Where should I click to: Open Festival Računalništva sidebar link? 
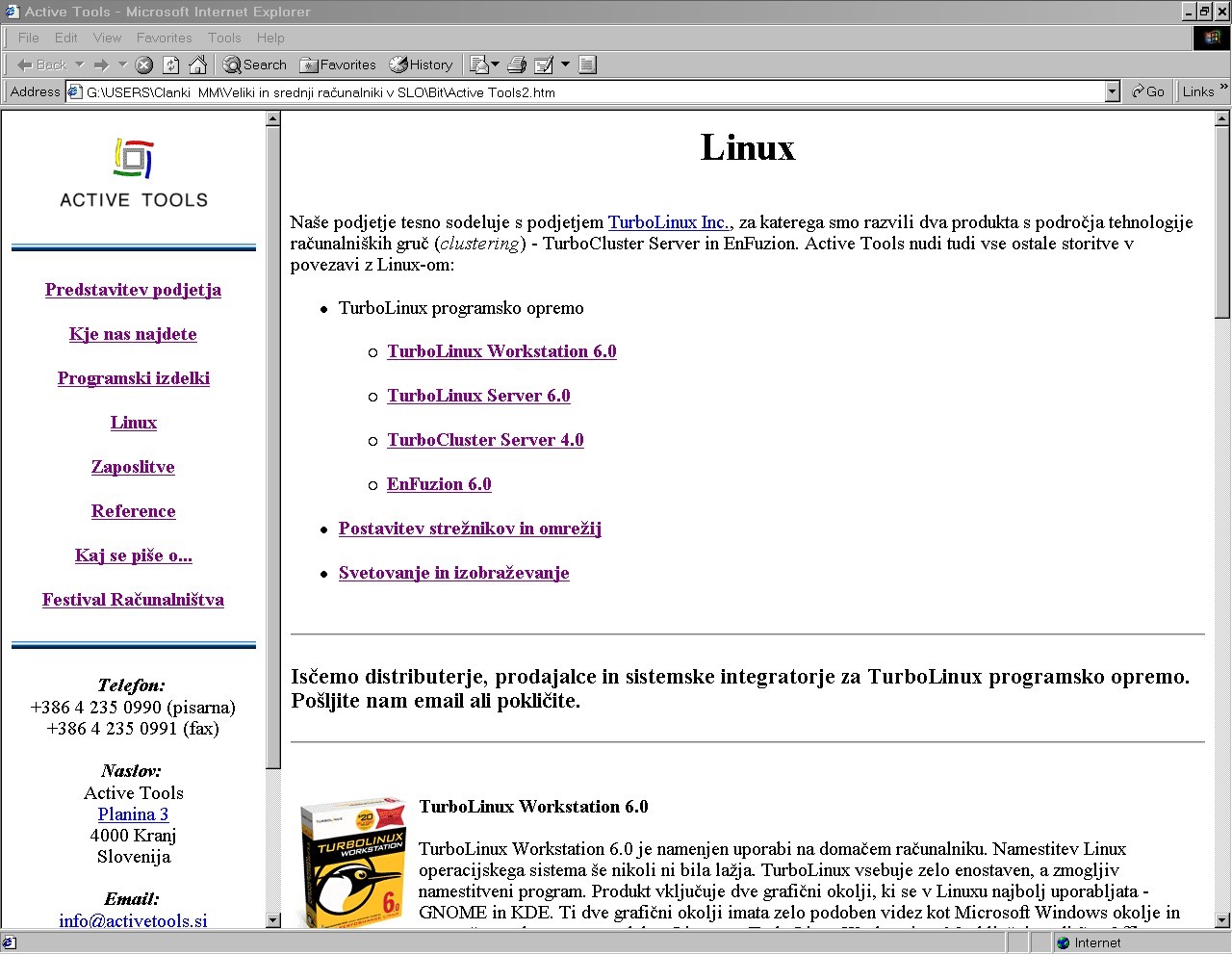click(x=133, y=600)
